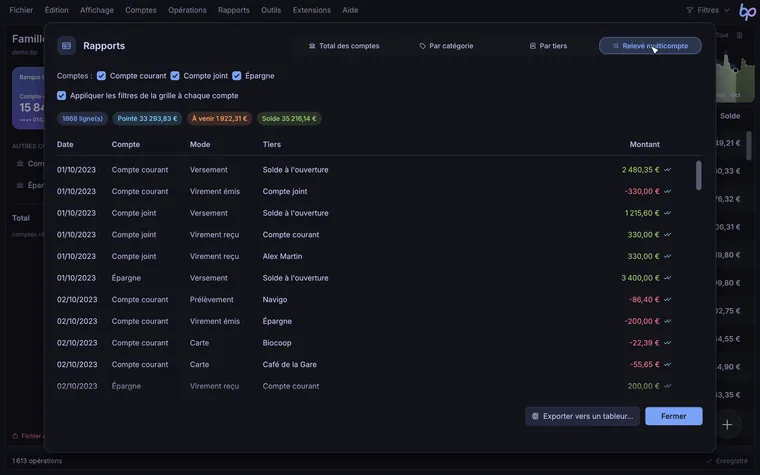This screenshot has height=475, width=760.
Task: Click the Navigo tiers cell
Action: [x=275, y=300]
